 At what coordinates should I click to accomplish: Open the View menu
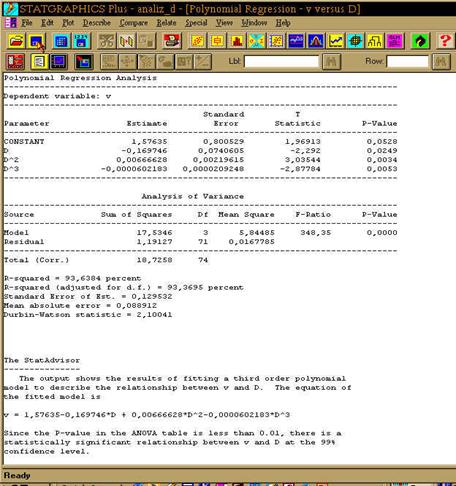[x=224, y=23]
